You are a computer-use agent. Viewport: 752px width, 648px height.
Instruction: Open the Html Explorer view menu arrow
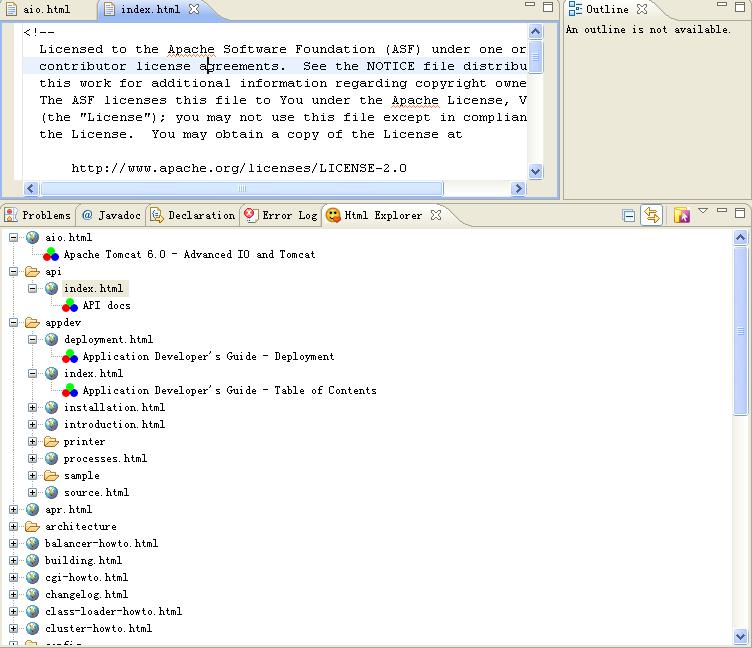[x=703, y=211]
